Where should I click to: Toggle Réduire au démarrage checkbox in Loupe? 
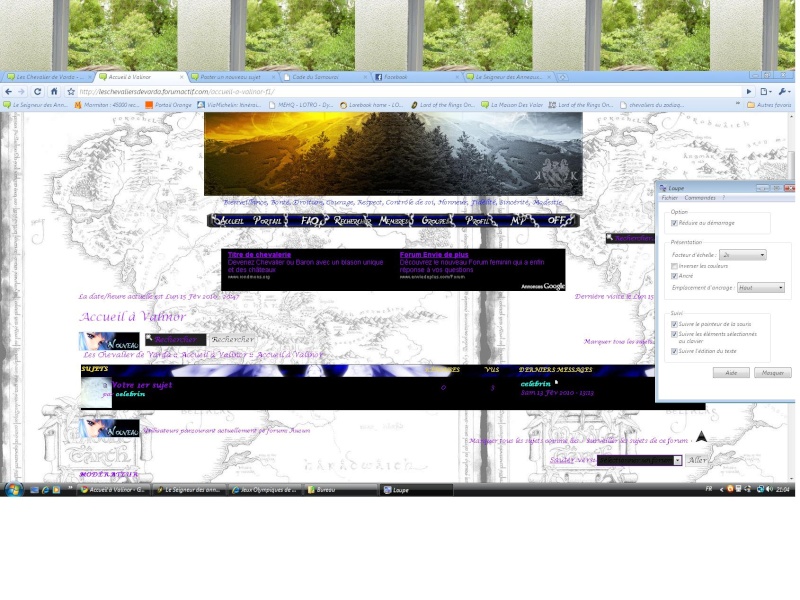pyautogui.click(x=674, y=223)
